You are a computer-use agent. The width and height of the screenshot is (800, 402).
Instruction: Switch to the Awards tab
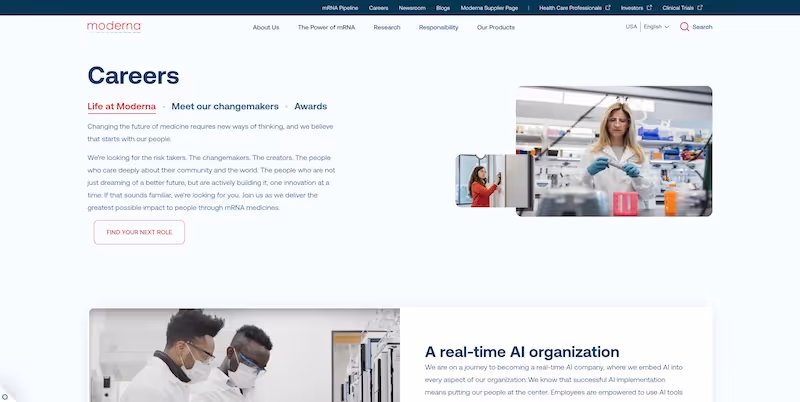pos(311,107)
